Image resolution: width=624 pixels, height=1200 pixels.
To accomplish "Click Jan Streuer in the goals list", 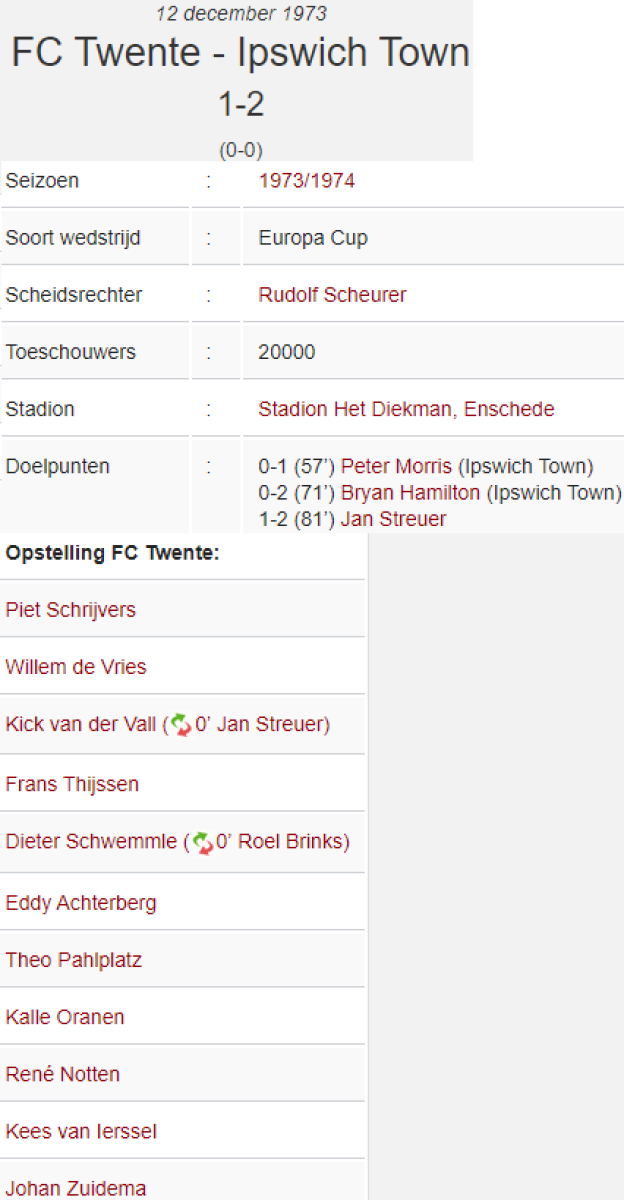I will 393,519.
